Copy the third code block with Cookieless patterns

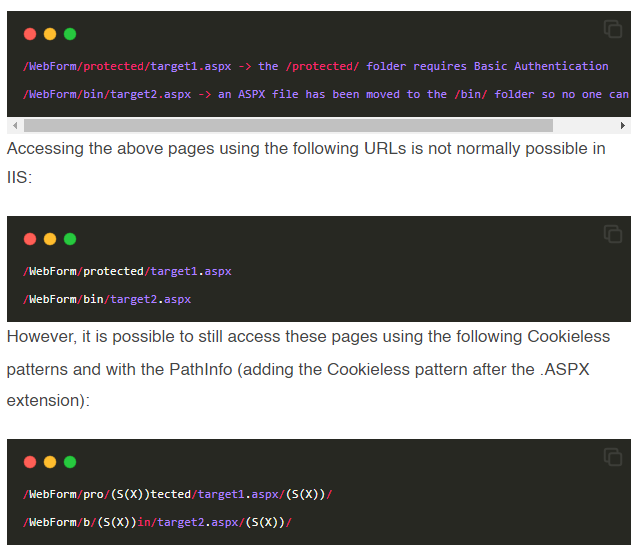click(613, 457)
